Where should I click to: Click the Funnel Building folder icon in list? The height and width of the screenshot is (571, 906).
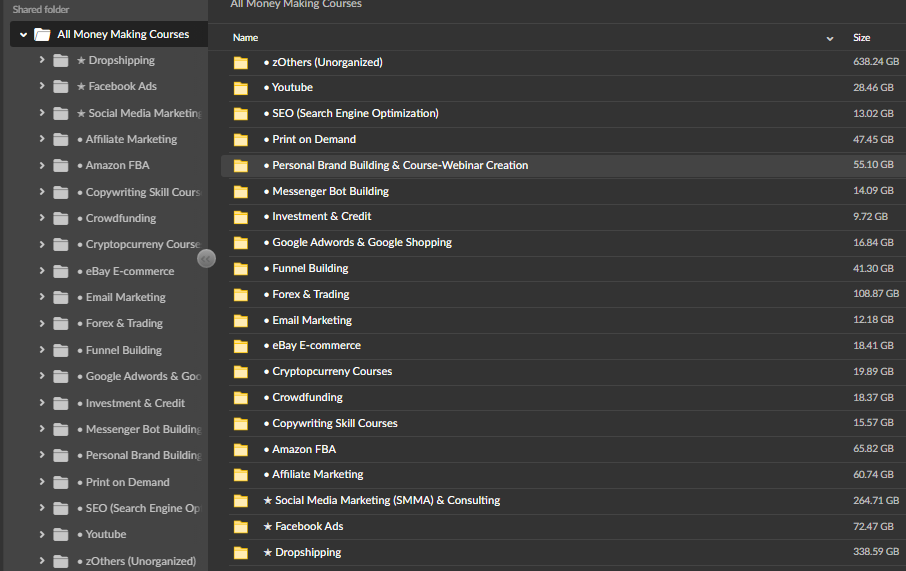click(241, 269)
